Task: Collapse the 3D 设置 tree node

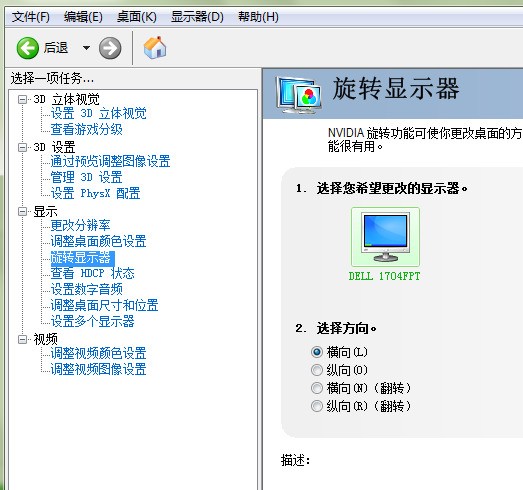Action: coord(22,147)
